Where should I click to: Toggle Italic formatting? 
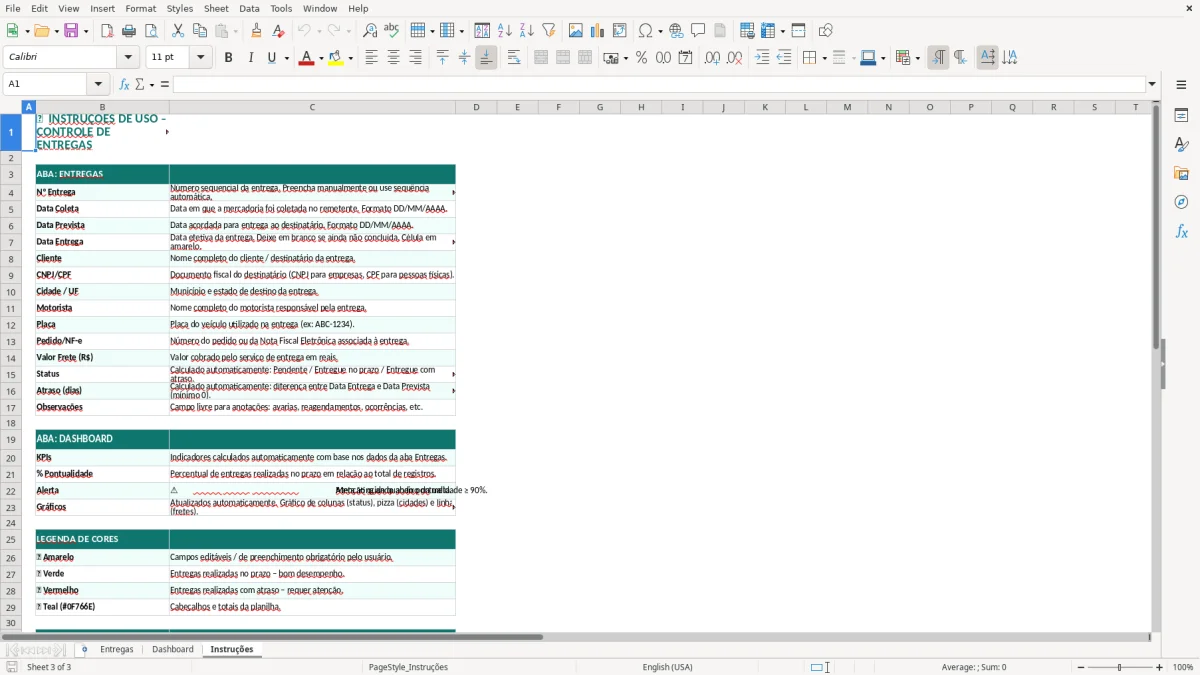point(250,58)
